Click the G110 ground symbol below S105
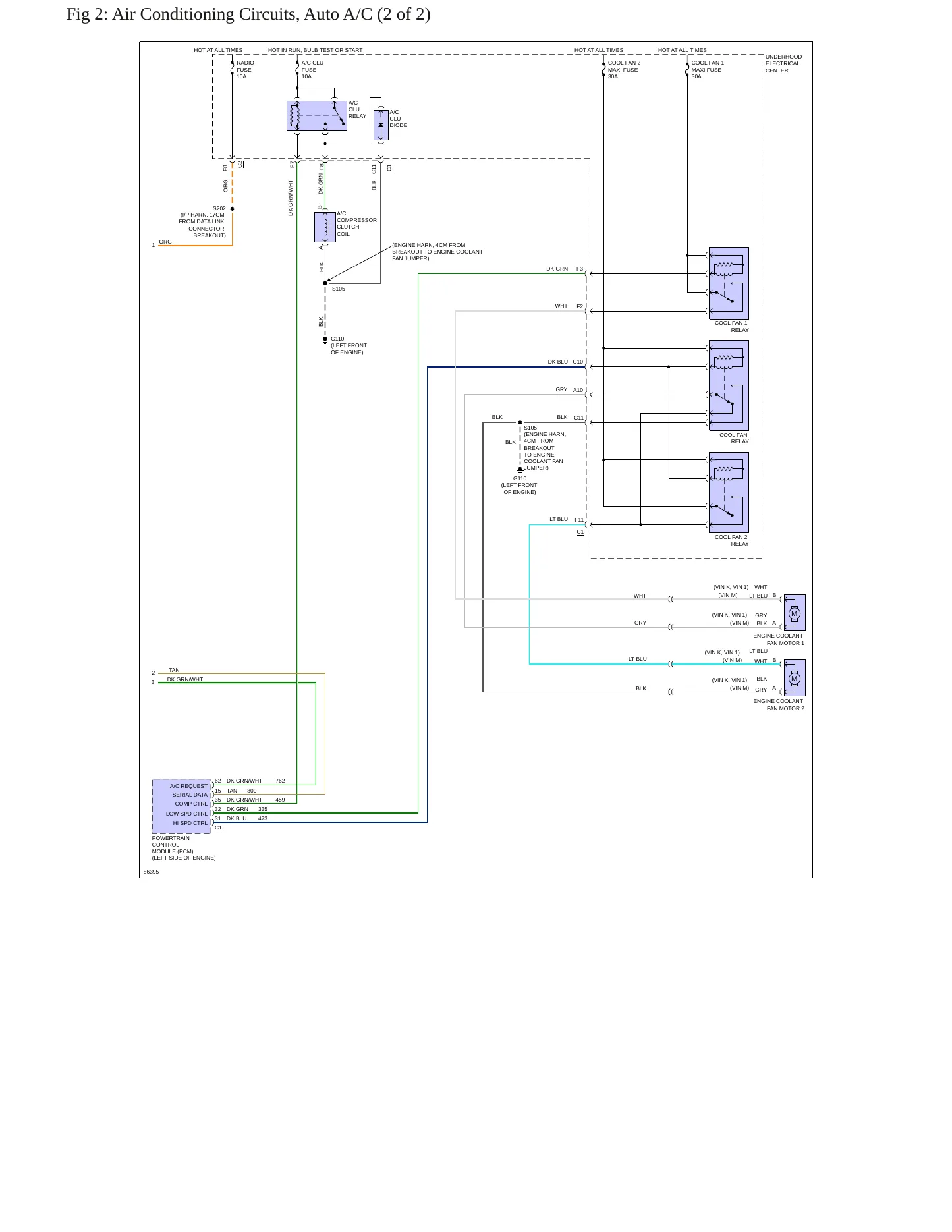The image size is (952, 1232). [325, 341]
